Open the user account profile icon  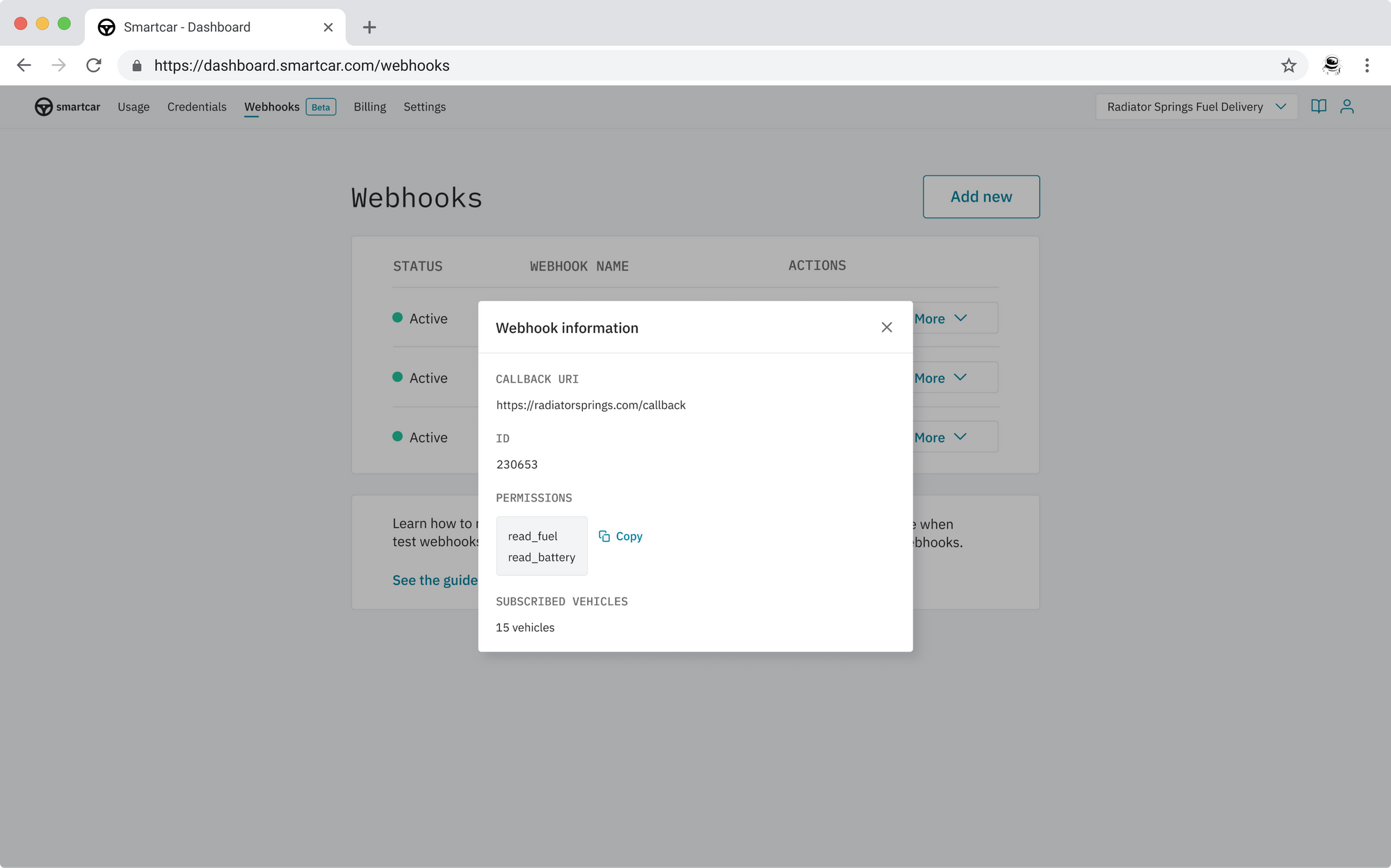pyautogui.click(x=1348, y=106)
